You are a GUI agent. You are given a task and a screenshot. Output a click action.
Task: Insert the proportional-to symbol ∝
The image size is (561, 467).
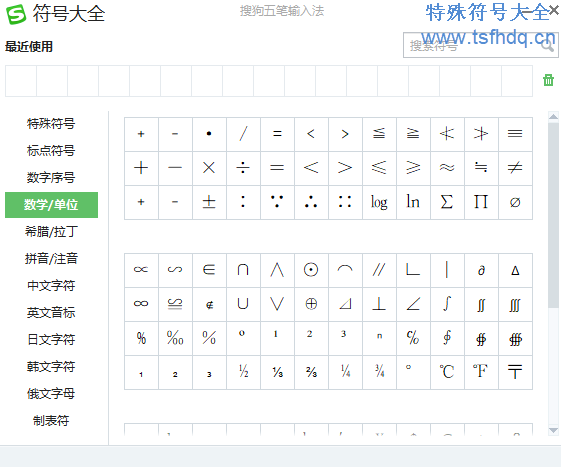tap(141, 270)
